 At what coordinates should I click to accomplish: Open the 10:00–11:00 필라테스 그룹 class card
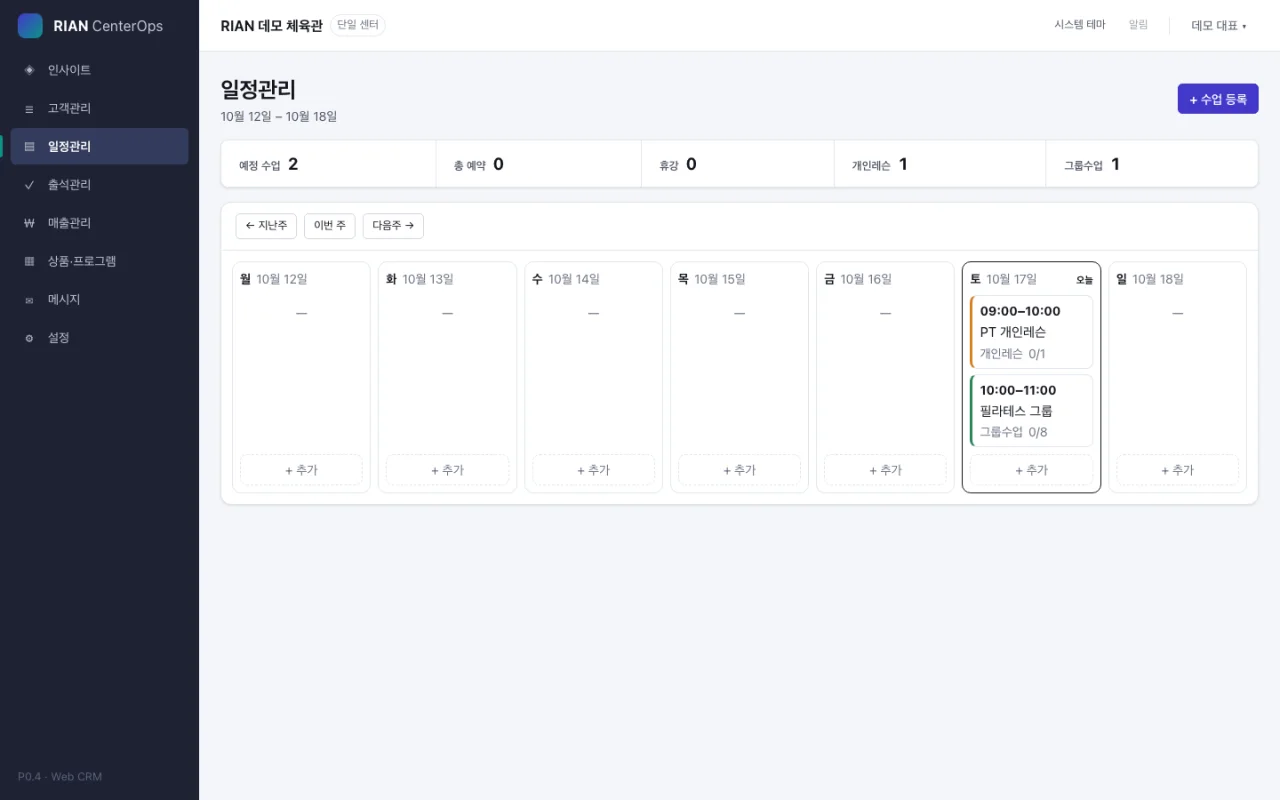pos(1031,411)
